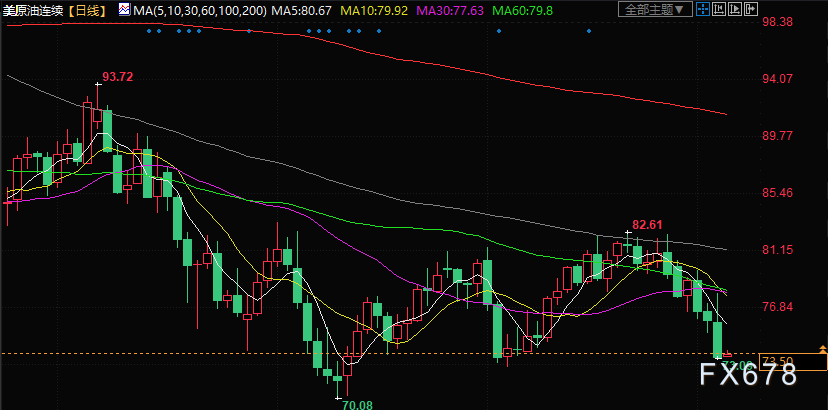Screen dimensions: 828x410
Task: Click the orange arrow above the price tag
Action: (x=822, y=349)
